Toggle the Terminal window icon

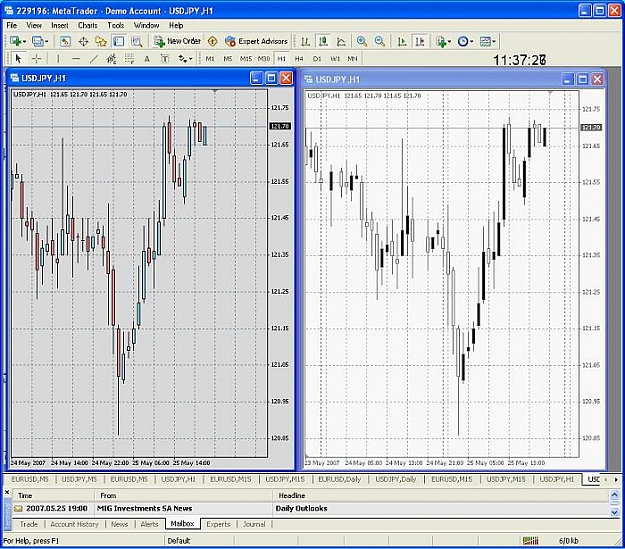pyautogui.click(x=118, y=41)
